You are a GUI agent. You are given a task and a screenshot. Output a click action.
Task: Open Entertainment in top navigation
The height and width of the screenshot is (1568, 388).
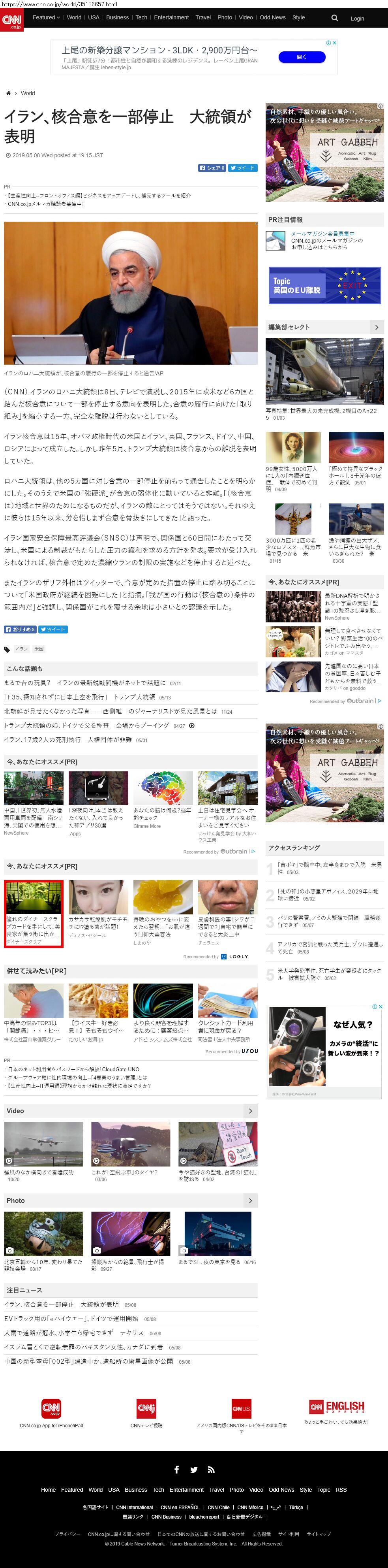point(171,18)
